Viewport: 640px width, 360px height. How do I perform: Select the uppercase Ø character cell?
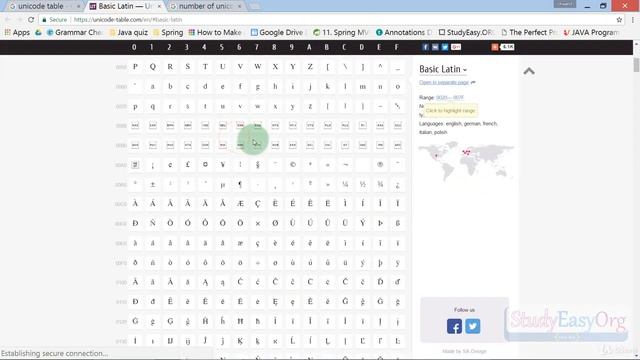(275, 223)
